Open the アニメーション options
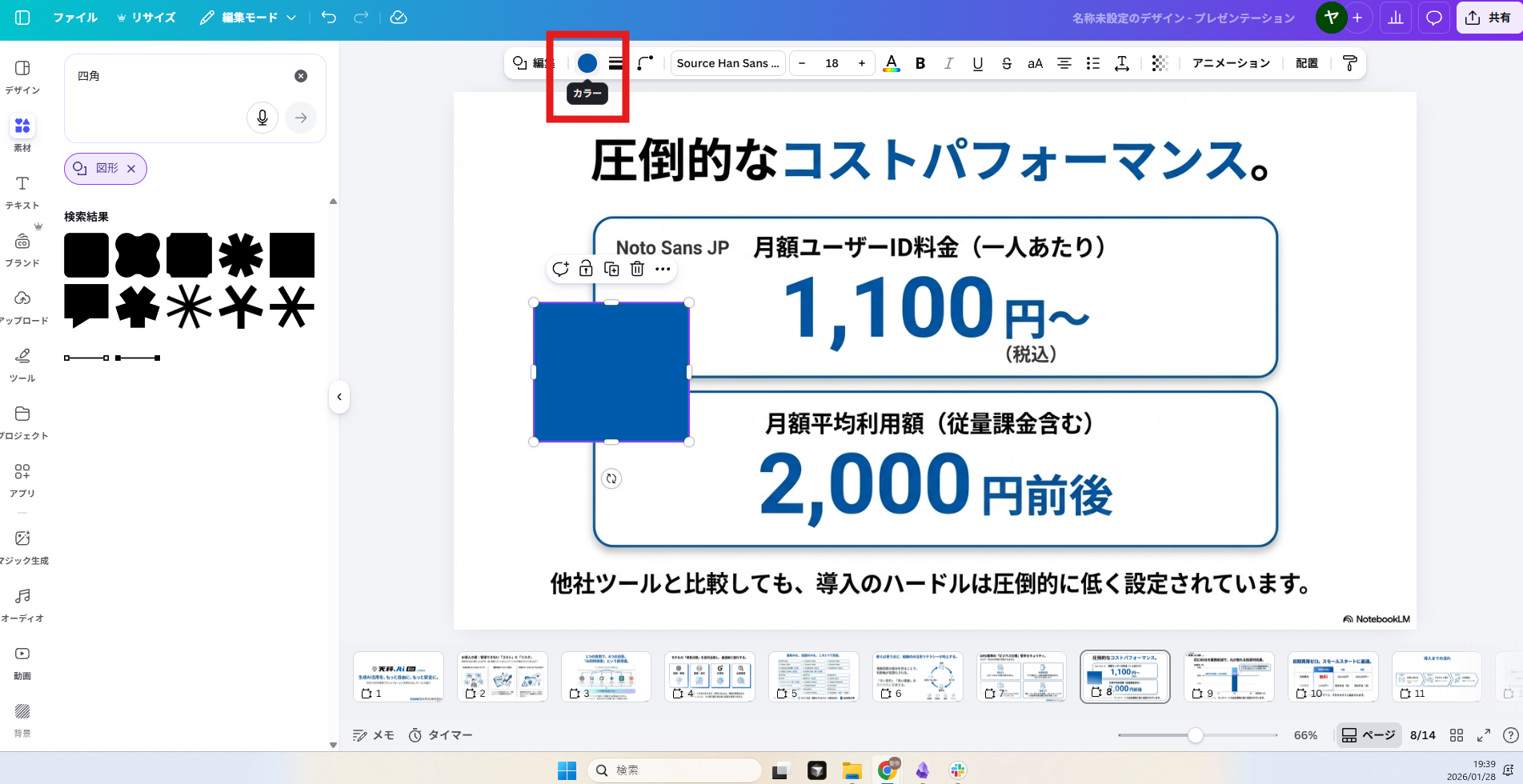The image size is (1523, 784). click(x=1230, y=62)
